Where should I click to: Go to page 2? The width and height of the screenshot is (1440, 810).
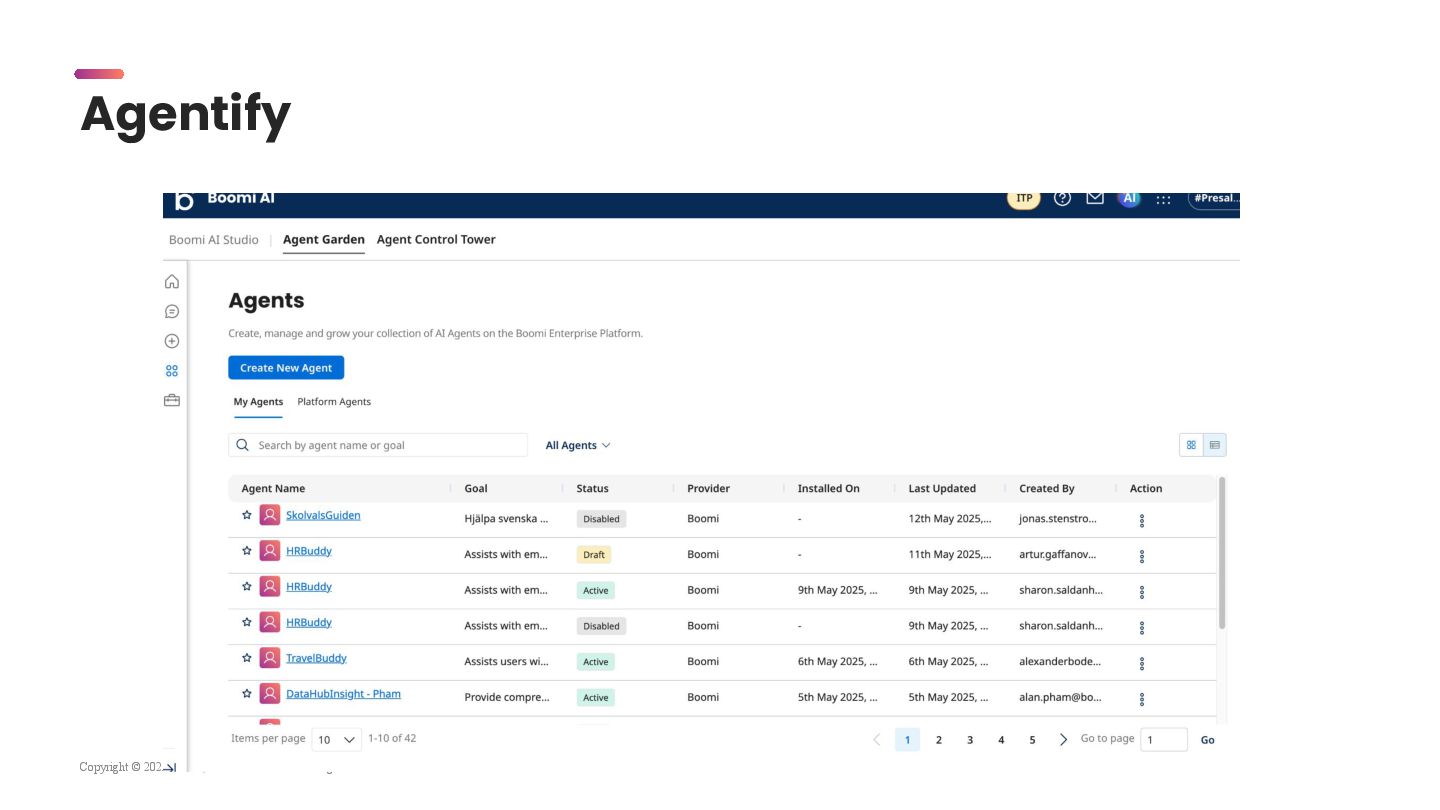tap(939, 740)
